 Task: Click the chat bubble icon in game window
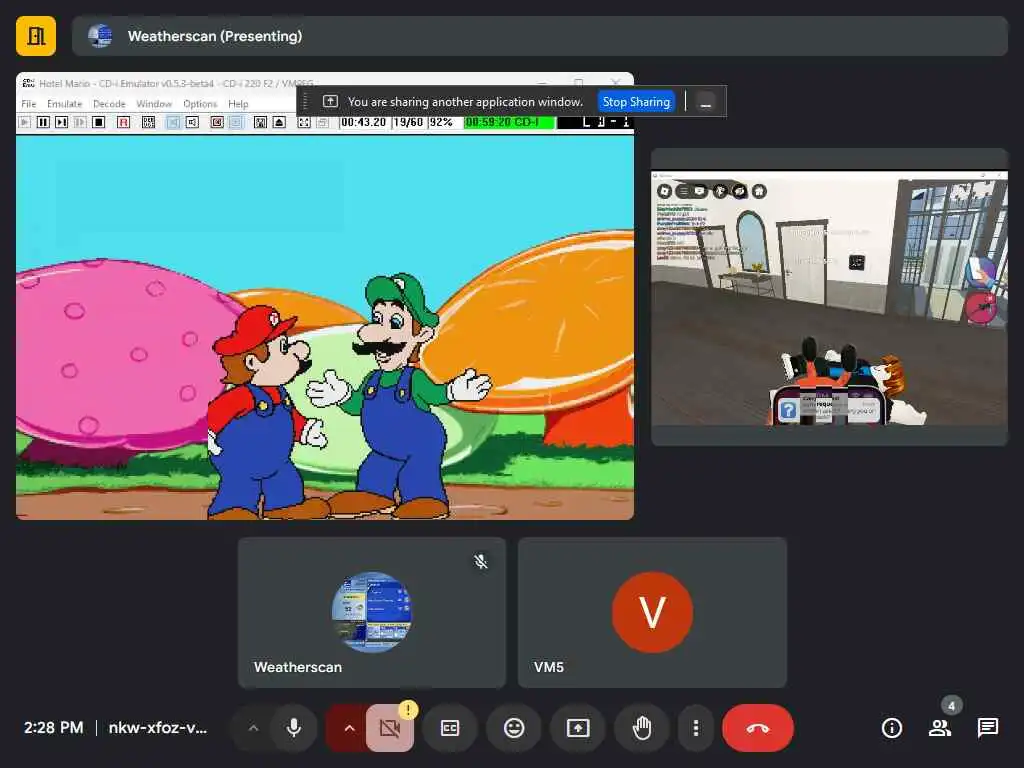pyautogui.click(x=699, y=191)
